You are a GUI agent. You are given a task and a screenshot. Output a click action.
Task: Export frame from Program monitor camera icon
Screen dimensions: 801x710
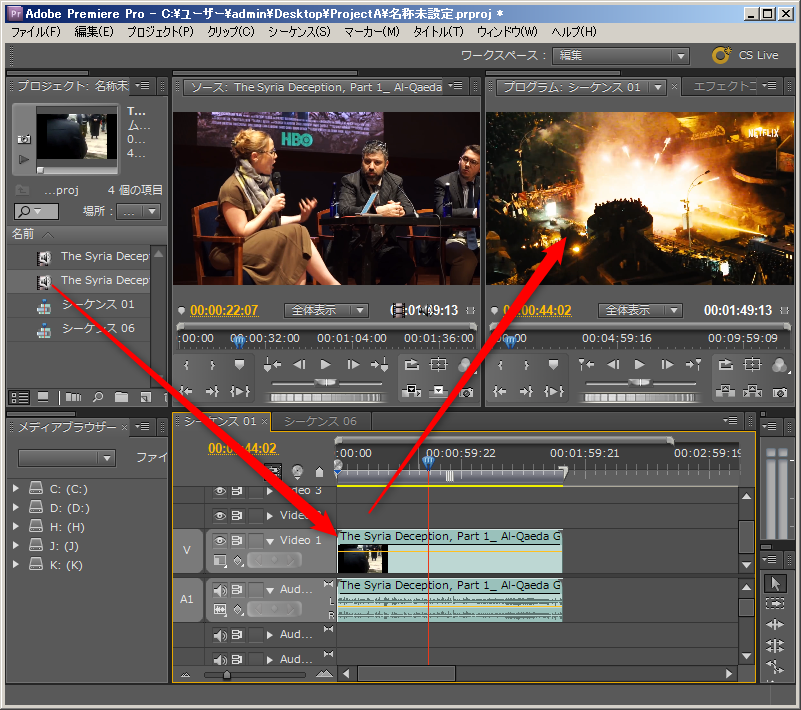point(780,392)
